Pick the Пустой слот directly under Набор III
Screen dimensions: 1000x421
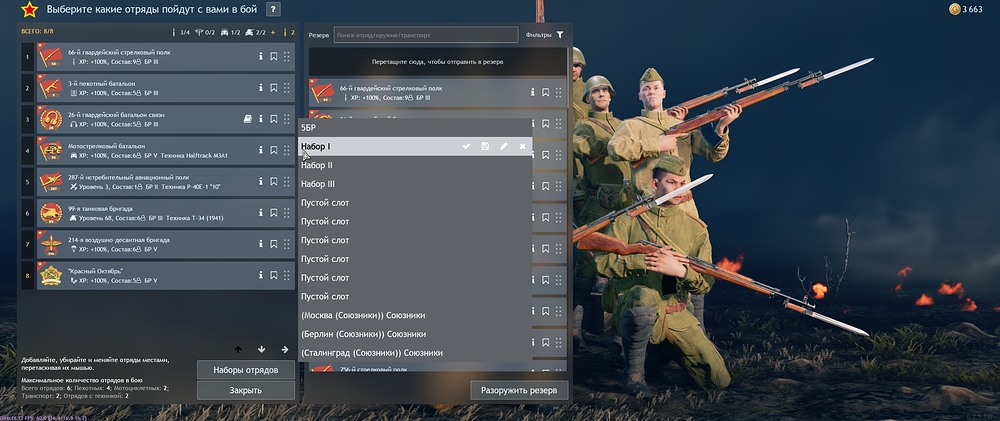click(415, 203)
